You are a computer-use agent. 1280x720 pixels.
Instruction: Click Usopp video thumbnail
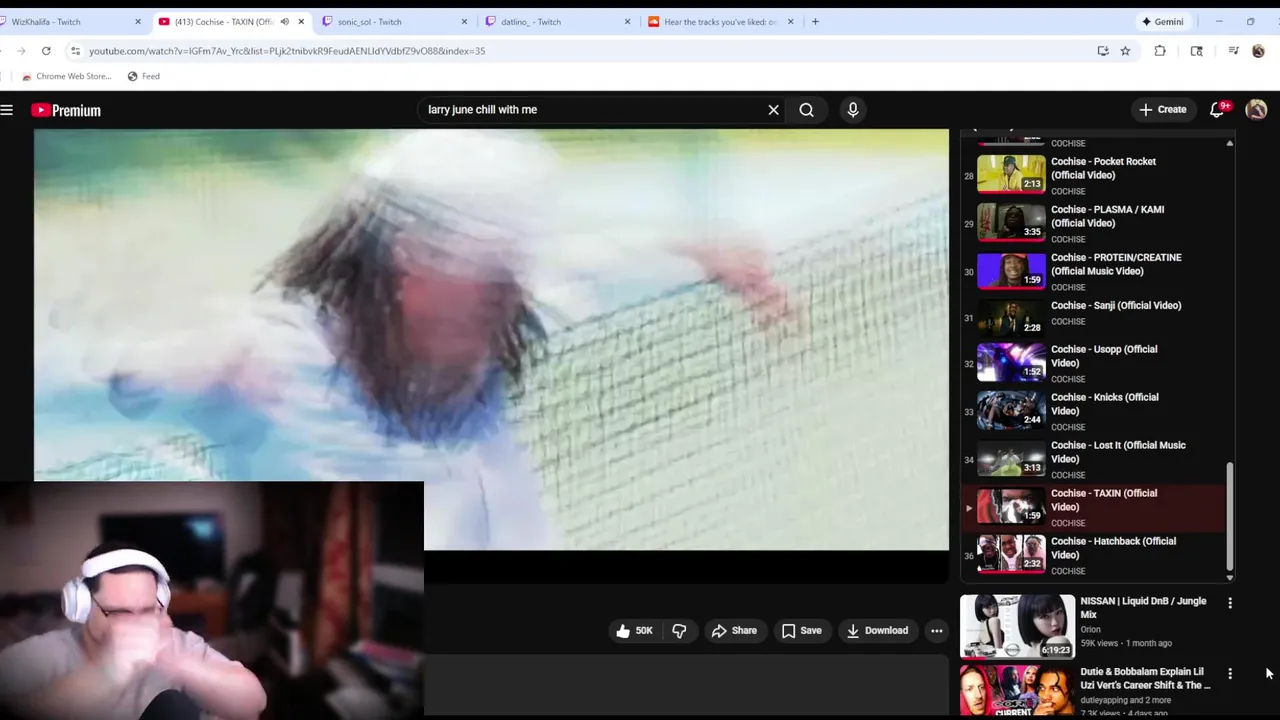point(1011,362)
